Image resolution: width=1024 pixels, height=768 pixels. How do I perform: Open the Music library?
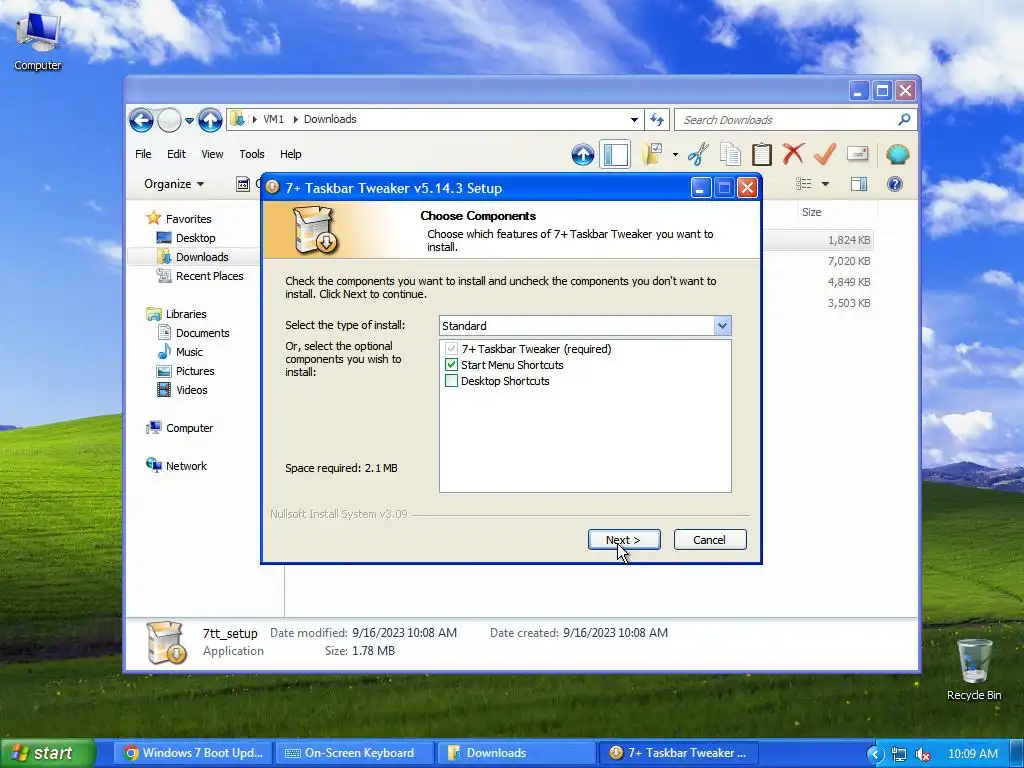(189, 351)
